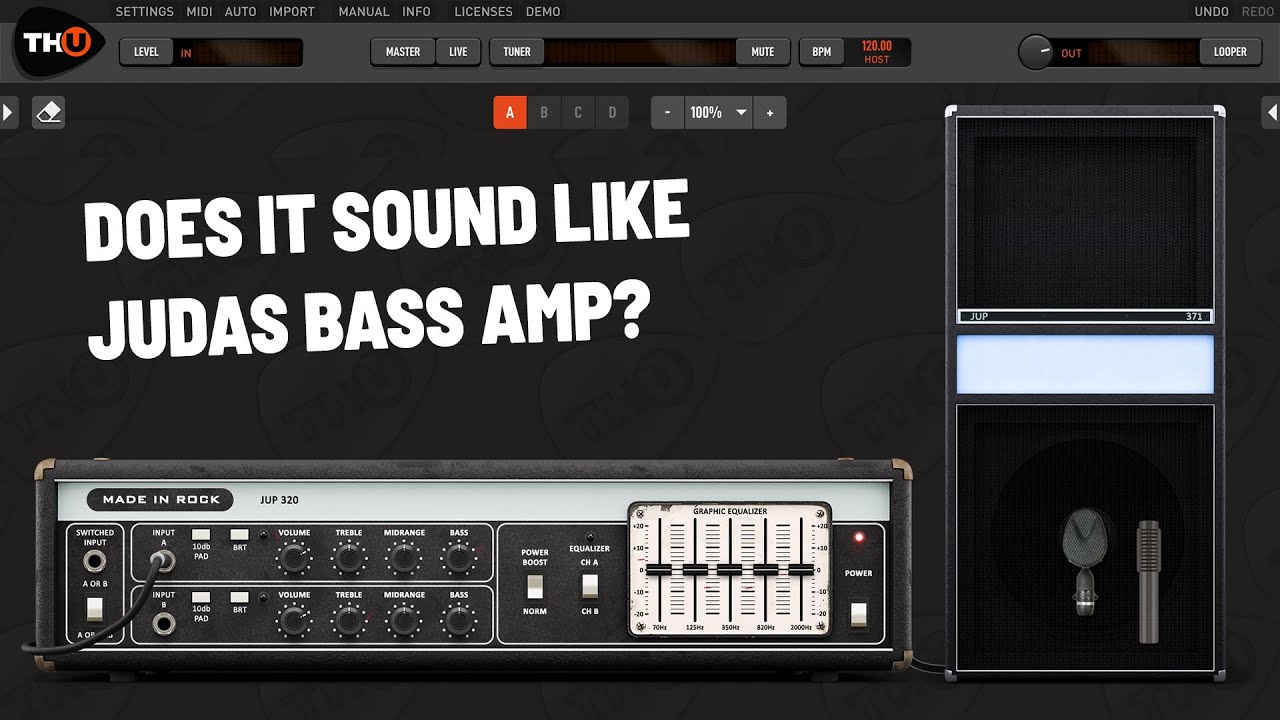Toggle channel B BRT switch
The width and height of the screenshot is (1280, 720).
[x=239, y=597]
